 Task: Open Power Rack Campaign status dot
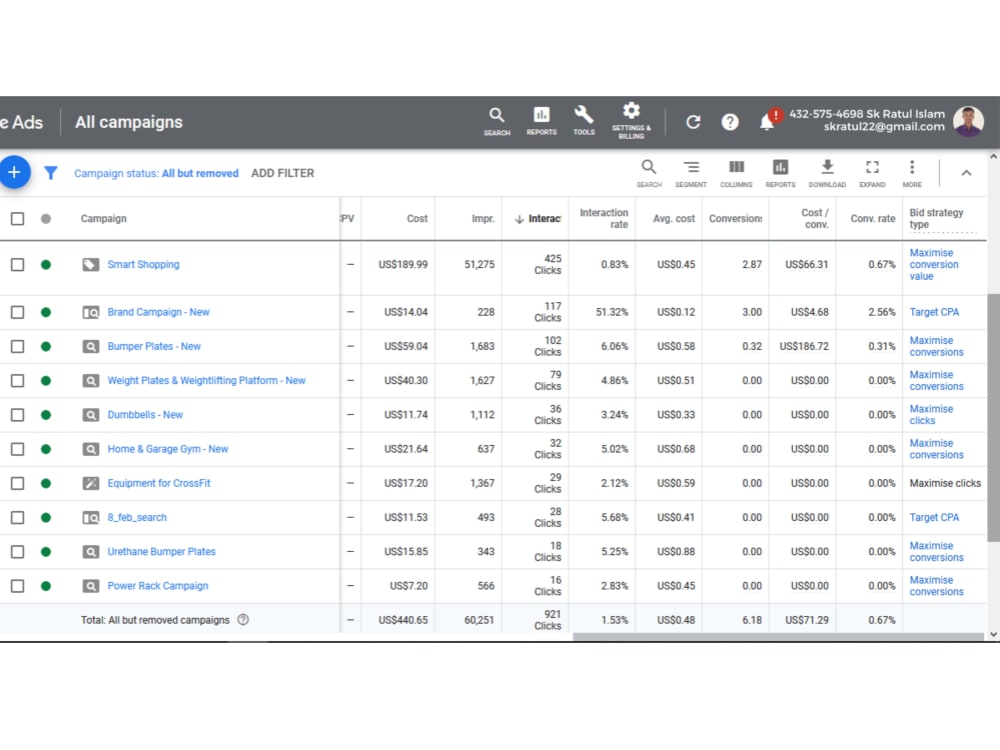coord(46,586)
